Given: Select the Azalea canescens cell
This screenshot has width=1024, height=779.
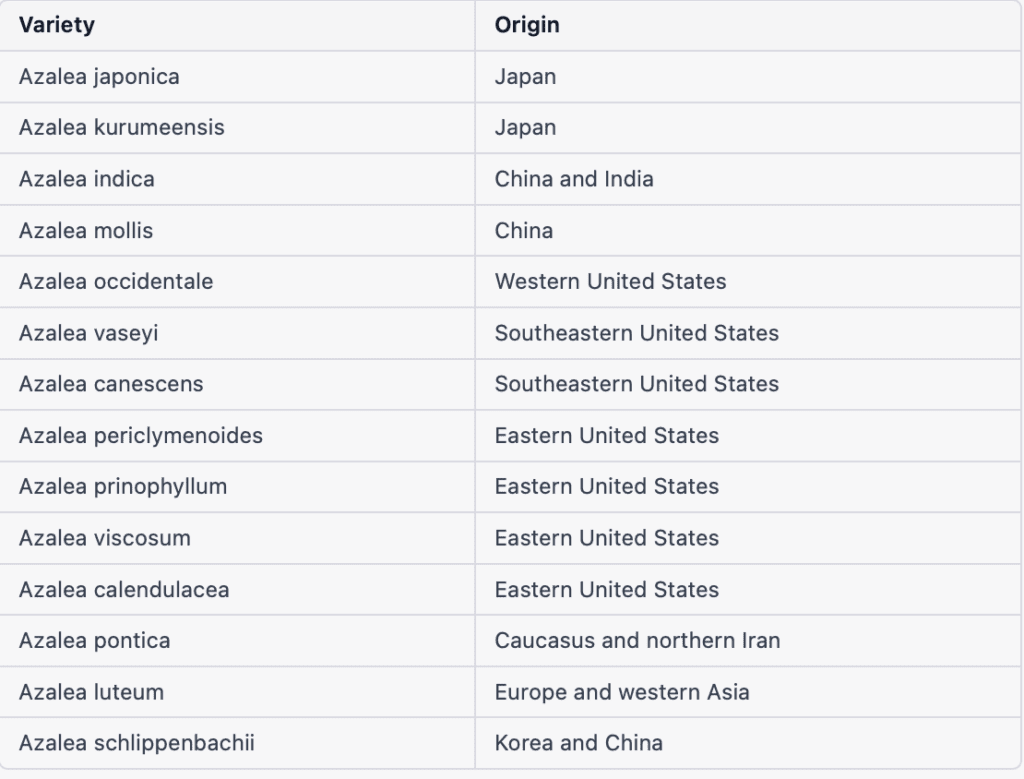Looking at the screenshot, I should pyautogui.click(x=111, y=384).
